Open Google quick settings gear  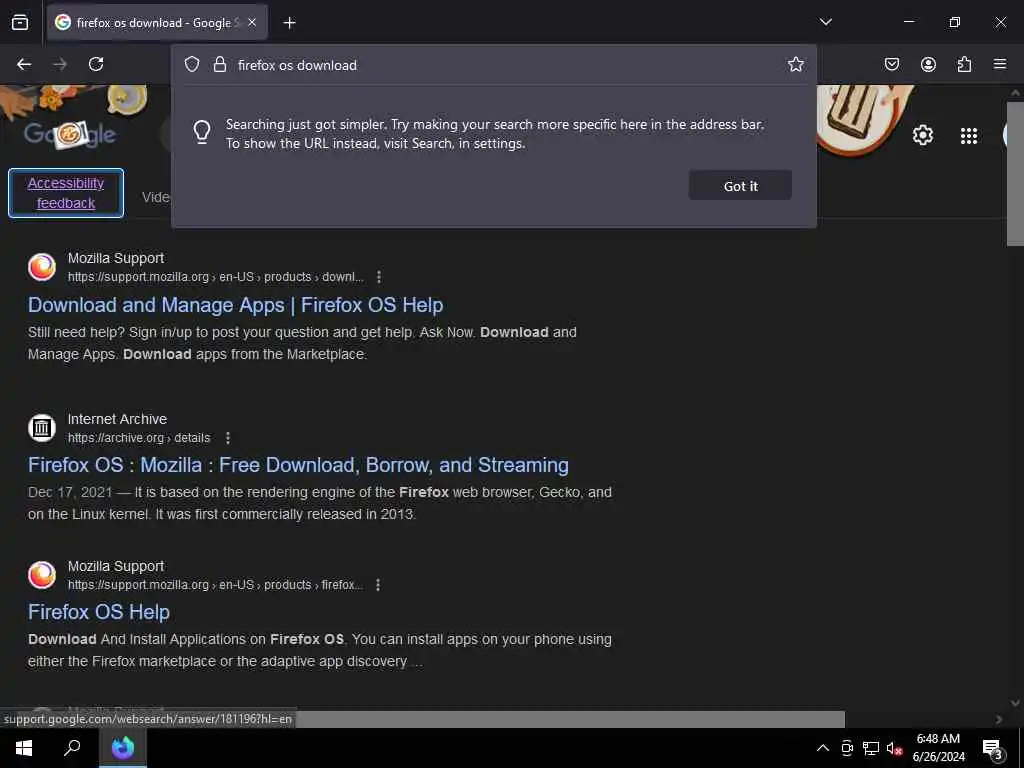pyautogui.click(x=923, y=135)
